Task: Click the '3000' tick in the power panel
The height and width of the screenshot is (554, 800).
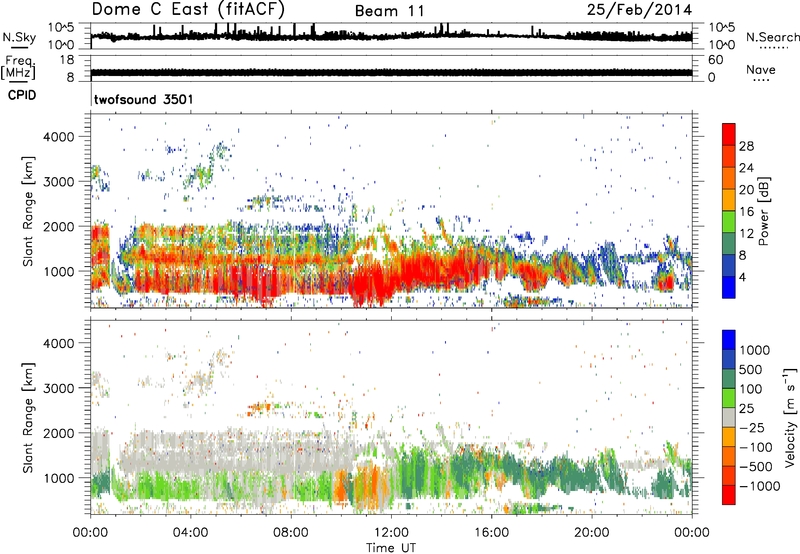Action: coord(59,182)
